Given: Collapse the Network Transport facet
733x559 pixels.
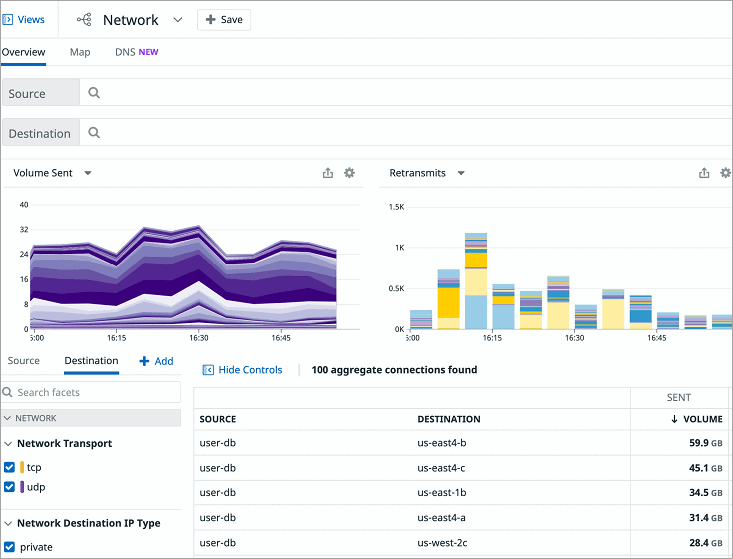Looking at the screenshot, I should coord(8,444).
